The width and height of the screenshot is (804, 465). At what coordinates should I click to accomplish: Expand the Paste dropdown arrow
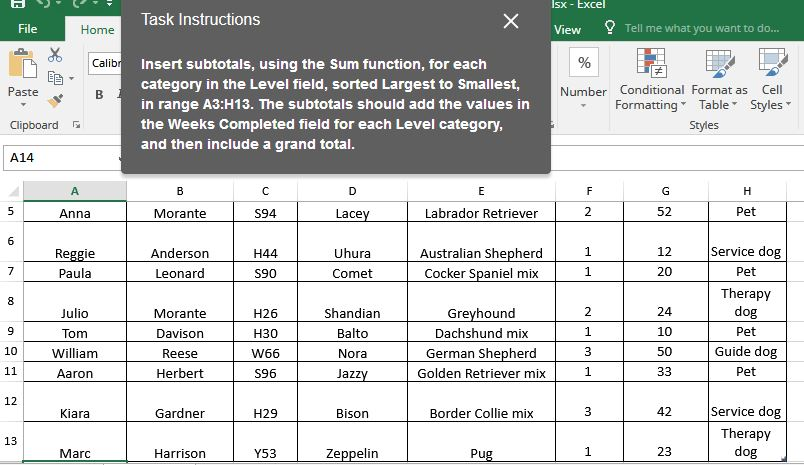pyautogui.click(x=23, y=105)
